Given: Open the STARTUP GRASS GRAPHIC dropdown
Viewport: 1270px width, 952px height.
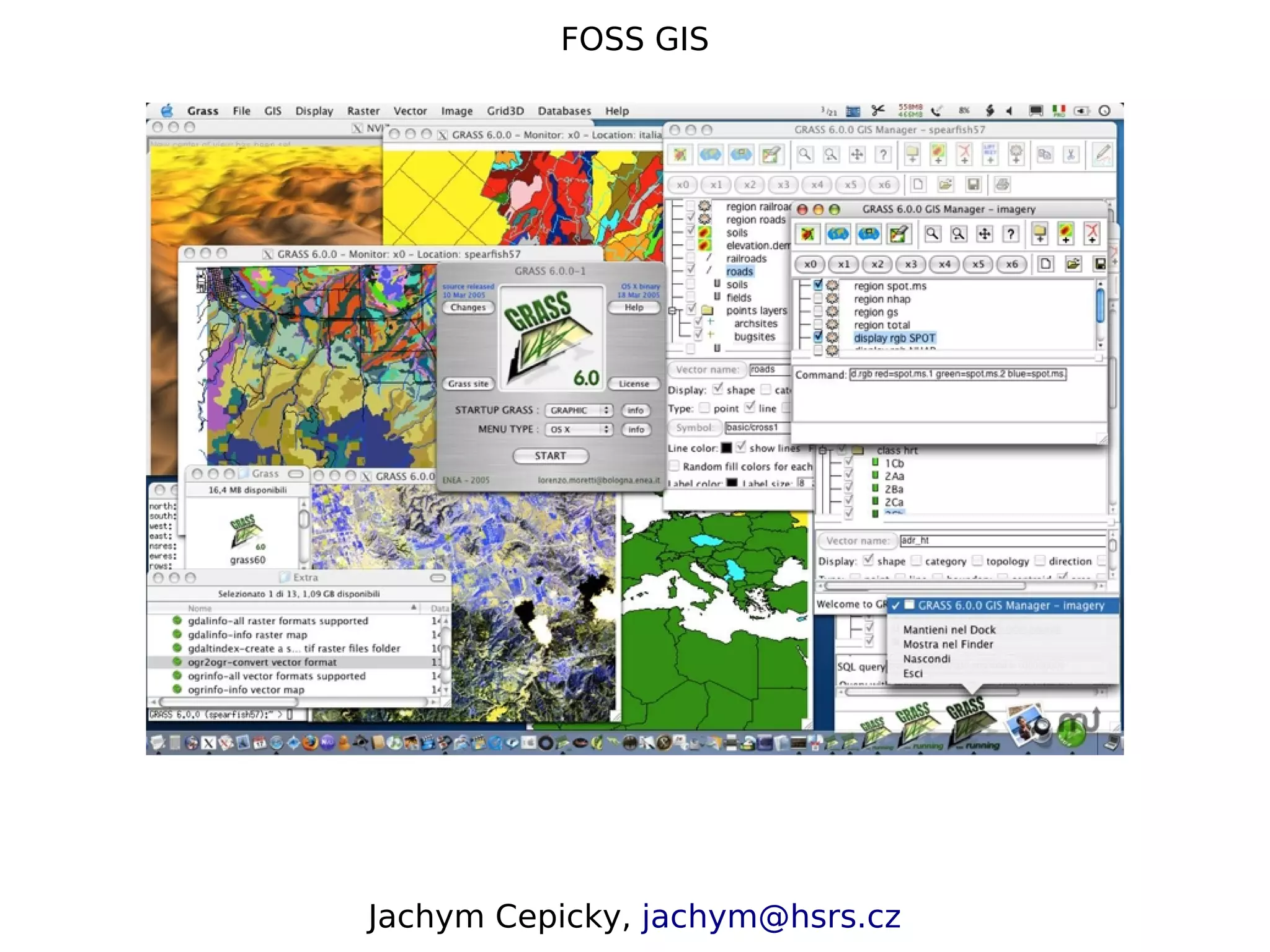Looking at the screenshot, I should pos(579,410).
